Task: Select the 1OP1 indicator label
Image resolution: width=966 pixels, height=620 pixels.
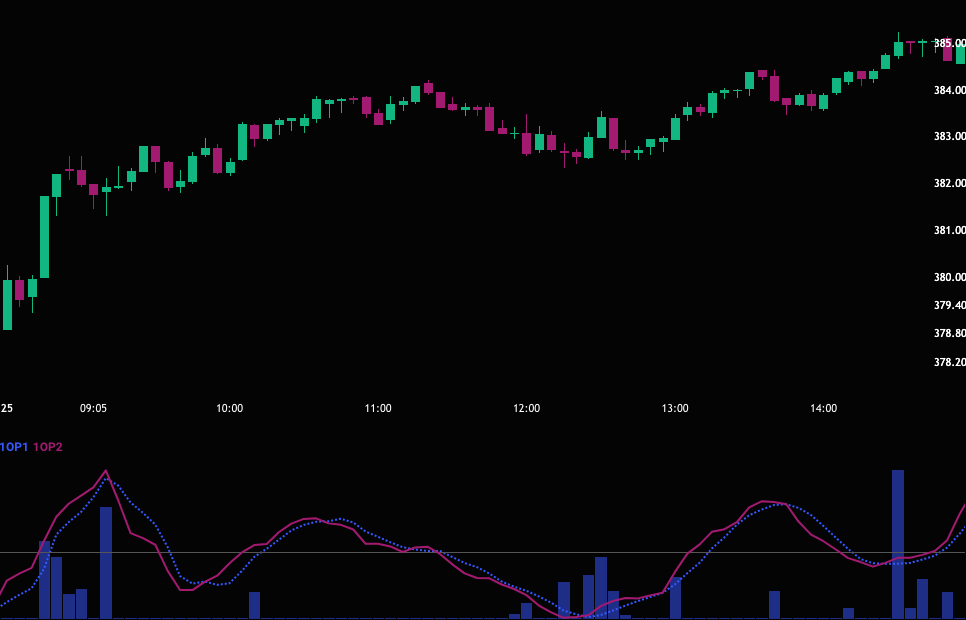Action: pyautogui.click(x=14, y=447)
